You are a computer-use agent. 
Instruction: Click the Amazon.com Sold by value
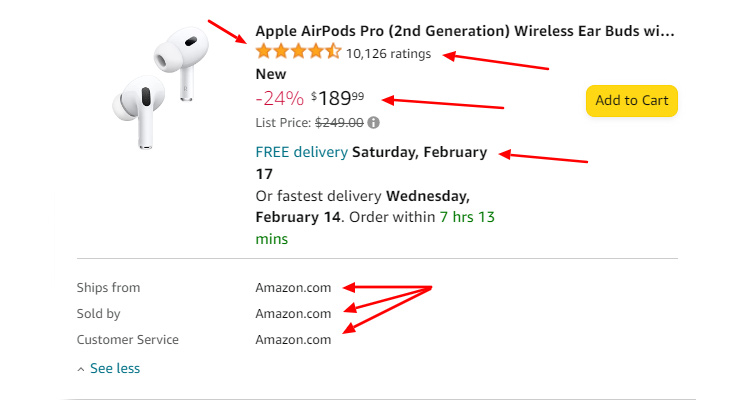(293, 314)
